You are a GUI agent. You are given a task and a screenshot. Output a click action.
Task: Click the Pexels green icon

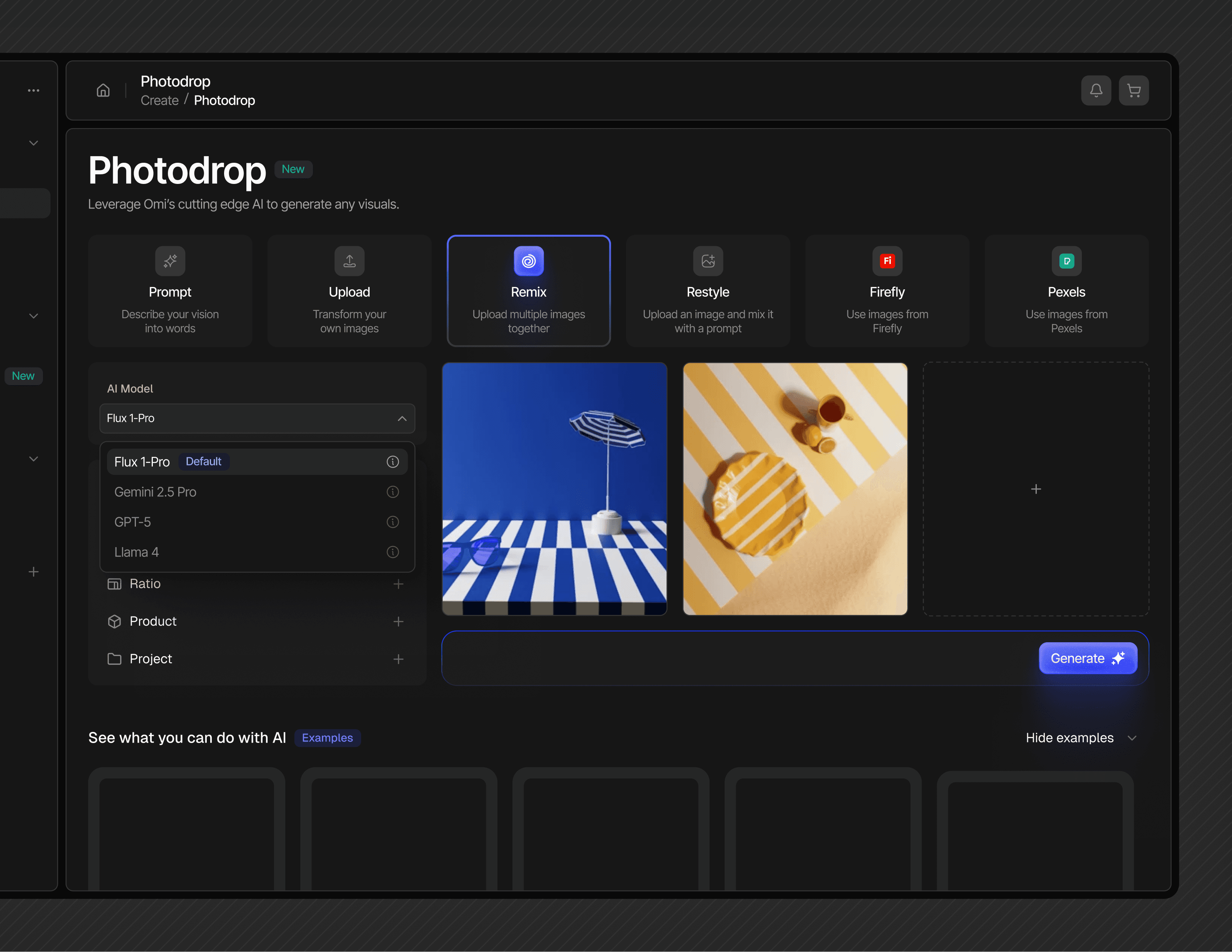[x=1066, y=261]
